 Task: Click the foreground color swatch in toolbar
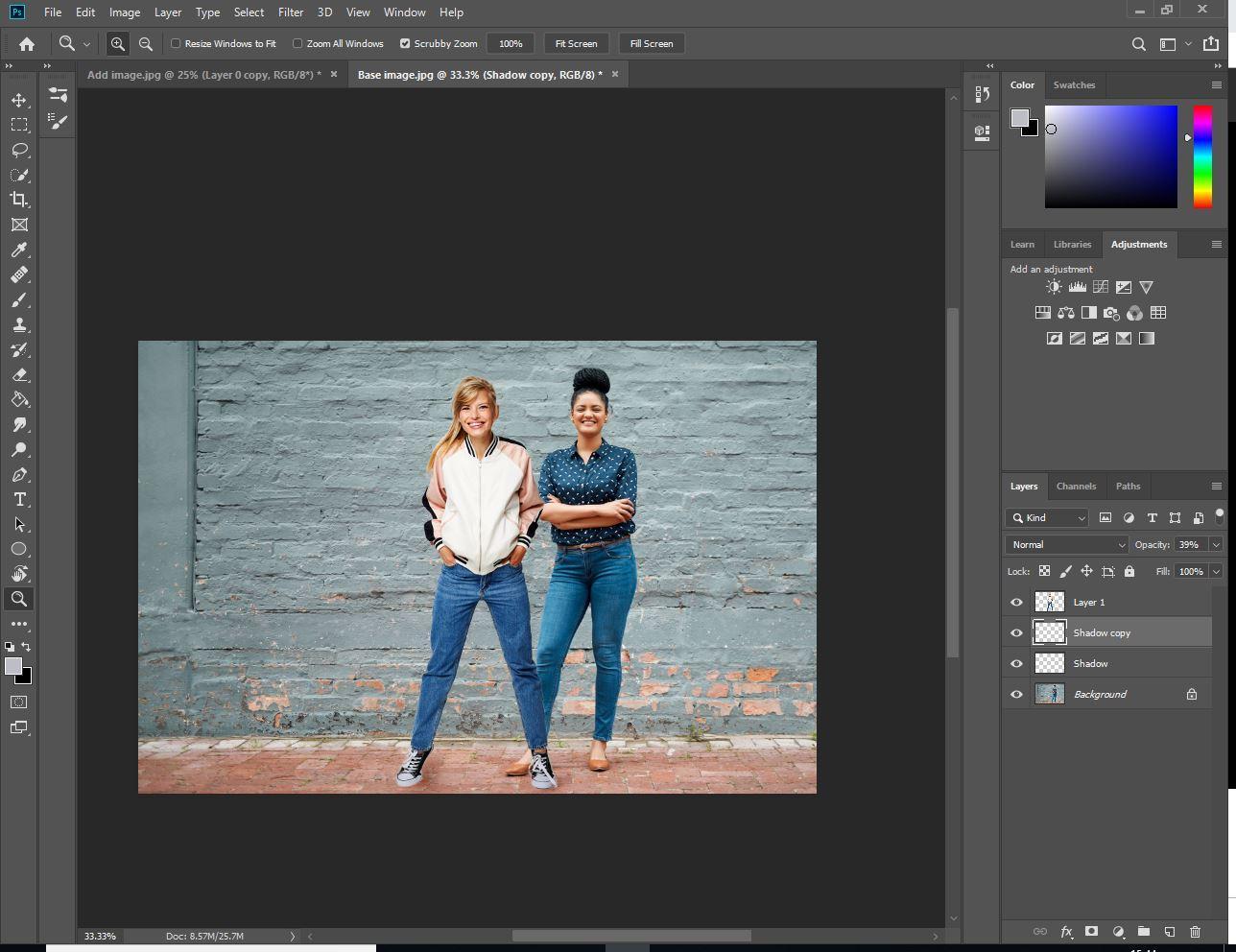13,666
